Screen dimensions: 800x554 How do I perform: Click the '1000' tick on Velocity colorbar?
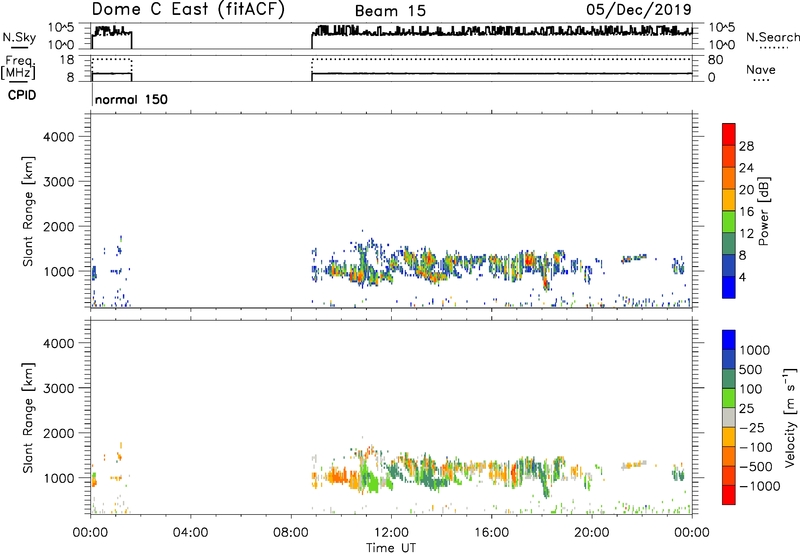755,350
